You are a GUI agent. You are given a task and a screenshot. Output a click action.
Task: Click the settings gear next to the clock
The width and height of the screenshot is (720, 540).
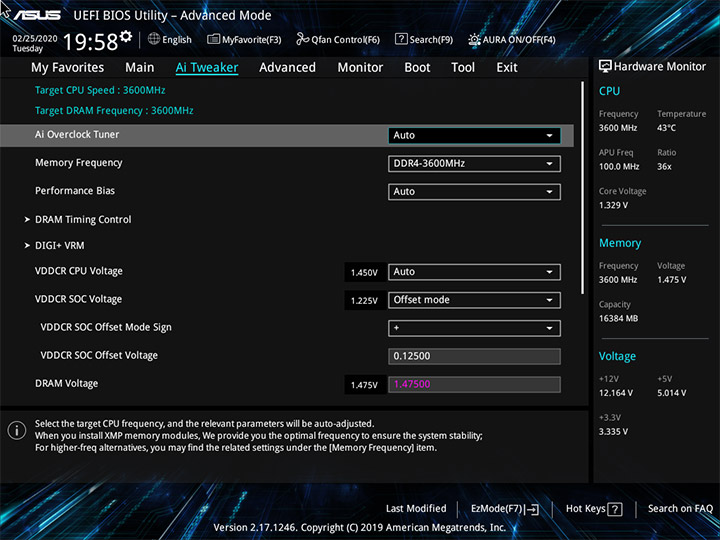[126, 36]
